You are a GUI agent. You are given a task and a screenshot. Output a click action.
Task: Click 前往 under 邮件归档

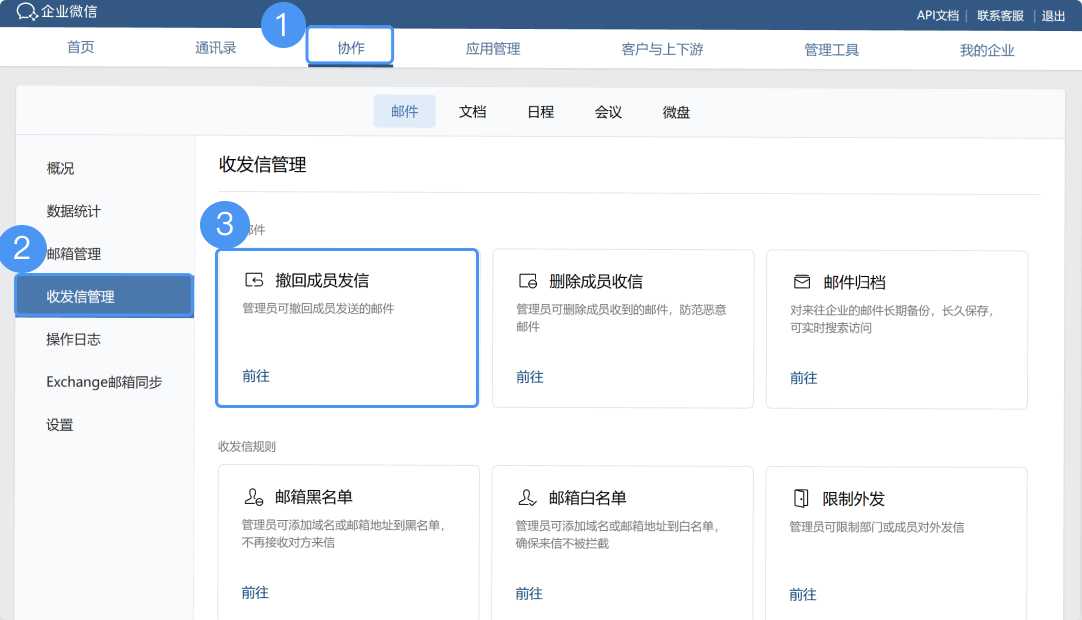pos(803,377)
